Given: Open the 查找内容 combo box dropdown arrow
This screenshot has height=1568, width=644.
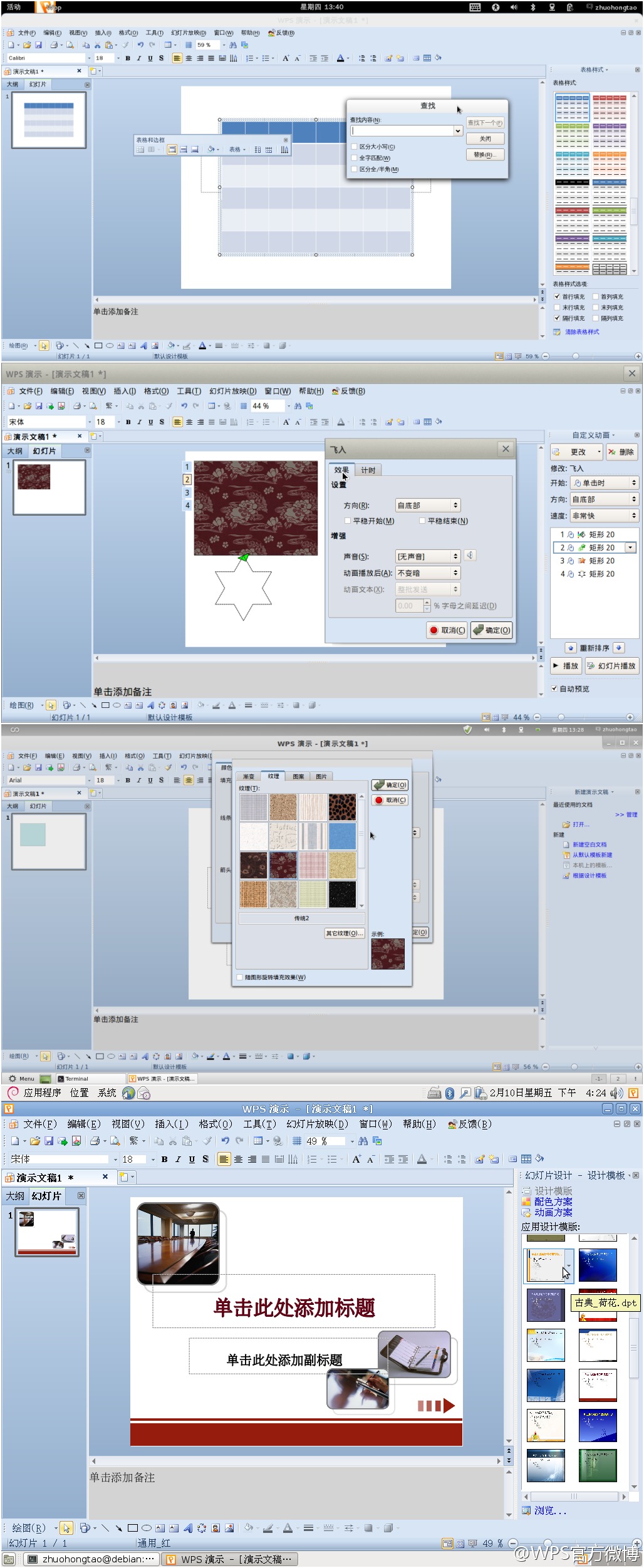Looking at the screenshot, I should pyautogui.click(x=458, y=131).
